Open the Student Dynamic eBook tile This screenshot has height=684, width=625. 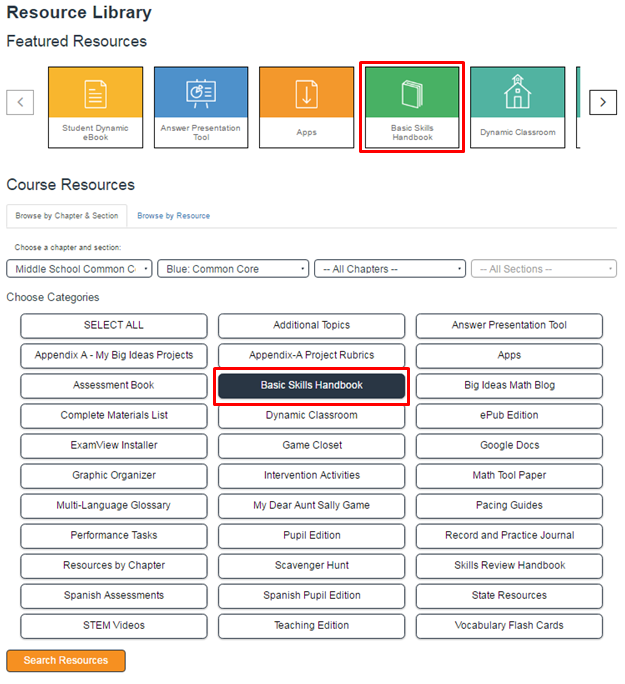pos(95,107)
